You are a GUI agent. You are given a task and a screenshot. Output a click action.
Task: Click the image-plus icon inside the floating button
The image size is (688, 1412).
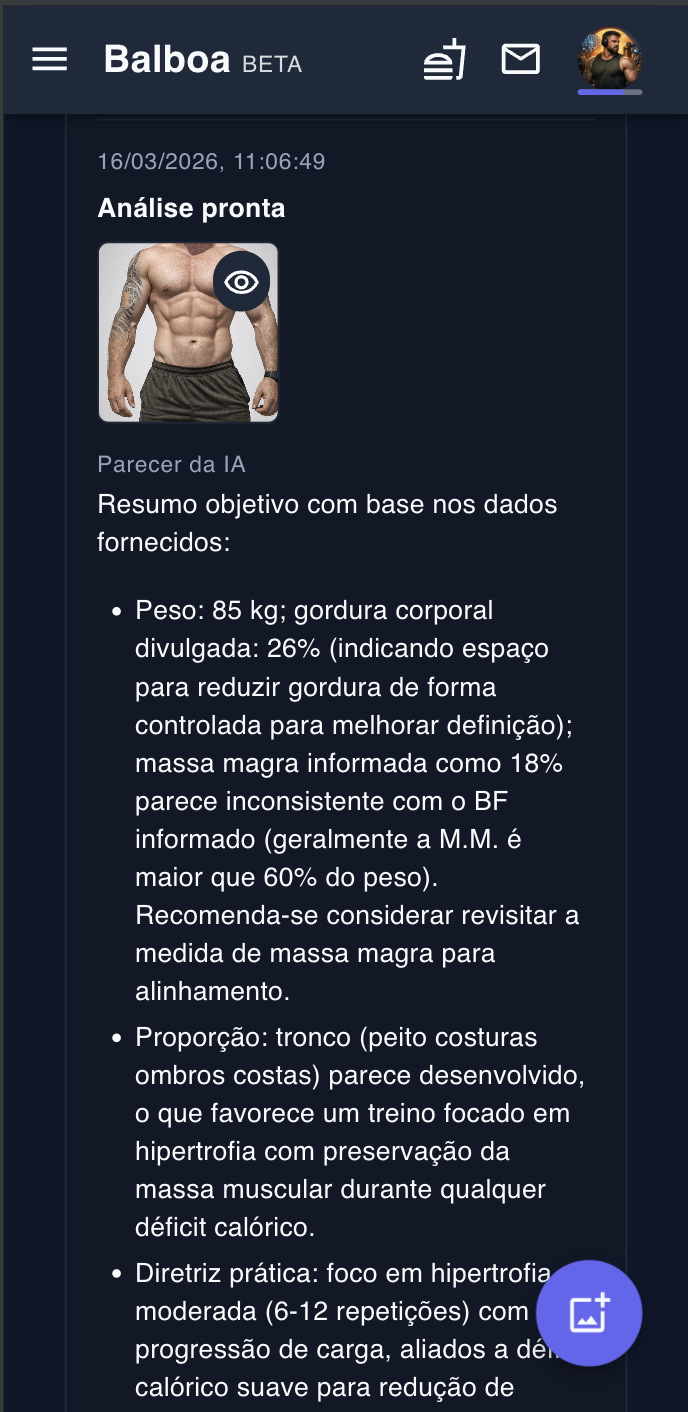click(x=589, y=1314)
